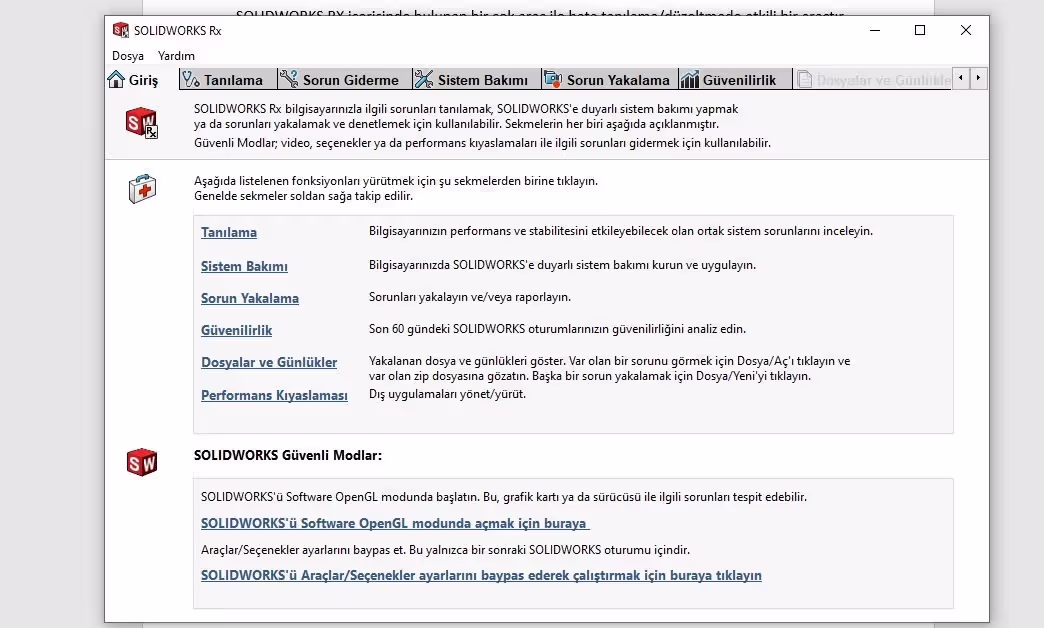Click the 'SOLIDWORKS Güvenli Modlar:' heading
Screen dimensions: 1044x628
[x=288, y=456]
